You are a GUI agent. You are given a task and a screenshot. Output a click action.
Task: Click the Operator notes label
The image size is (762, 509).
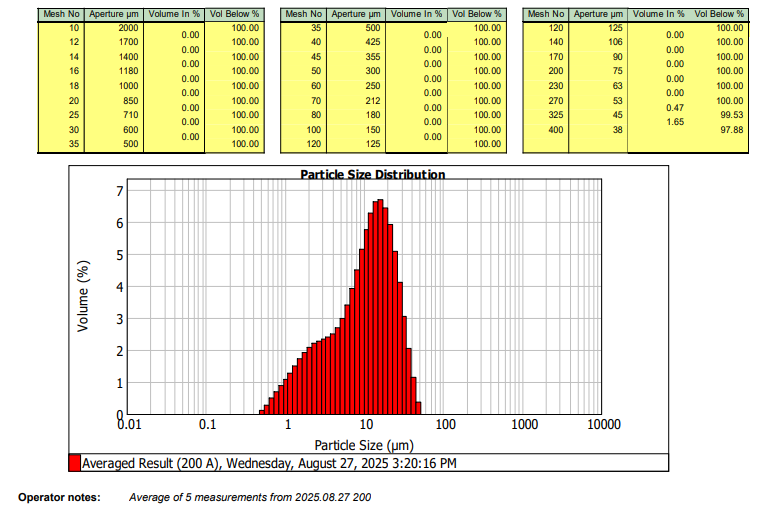click(x=59, y=497)
